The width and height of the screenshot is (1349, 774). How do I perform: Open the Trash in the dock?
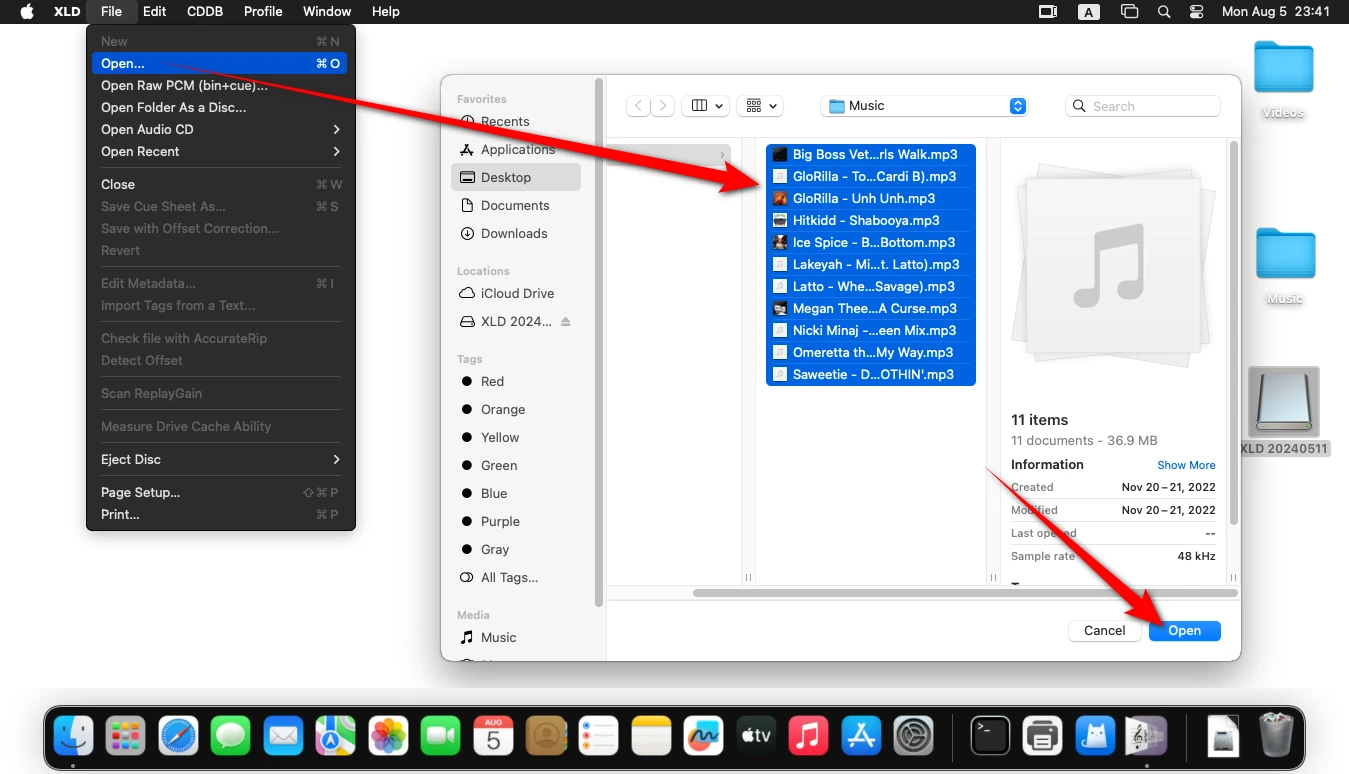[1275, 737]
